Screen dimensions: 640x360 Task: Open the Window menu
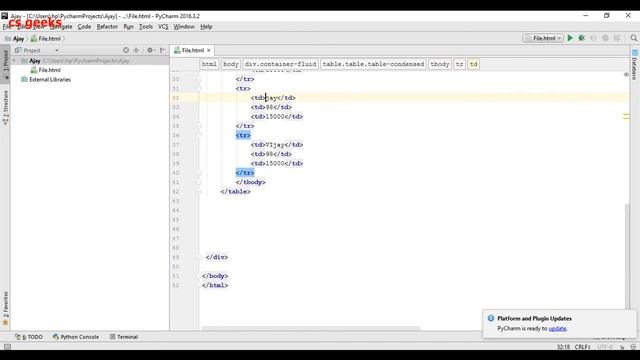pos(184,27)
